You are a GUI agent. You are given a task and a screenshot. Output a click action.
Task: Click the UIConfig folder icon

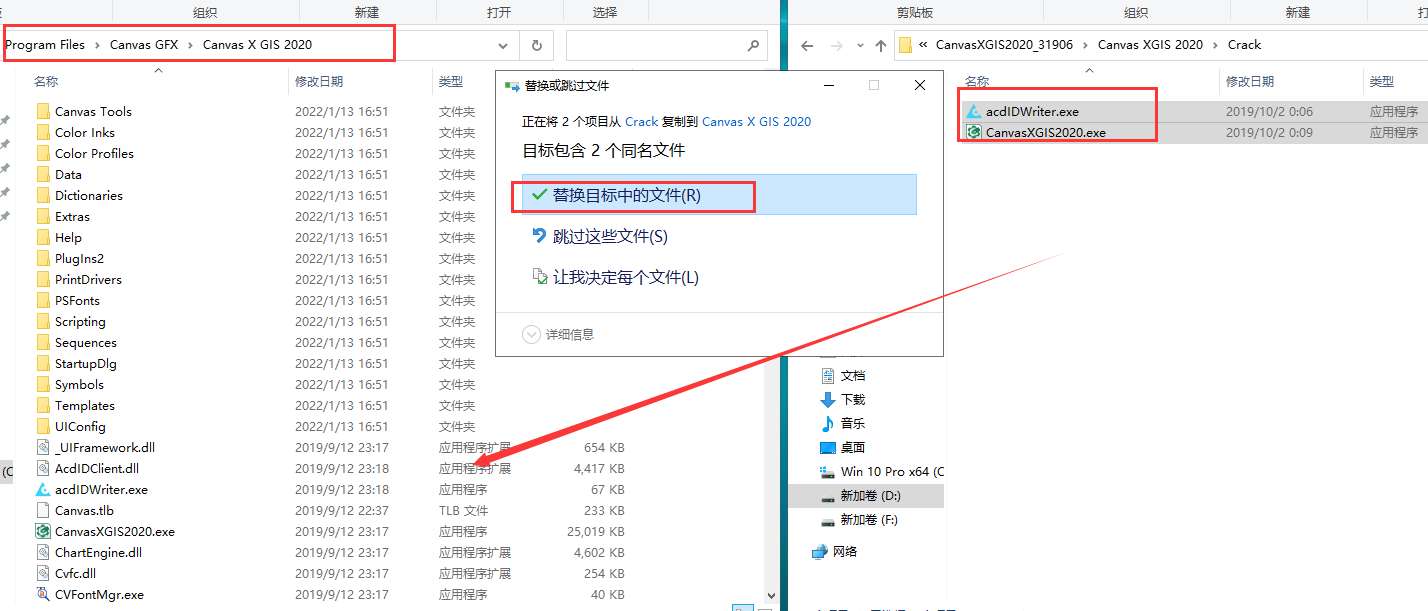[43, 426]
